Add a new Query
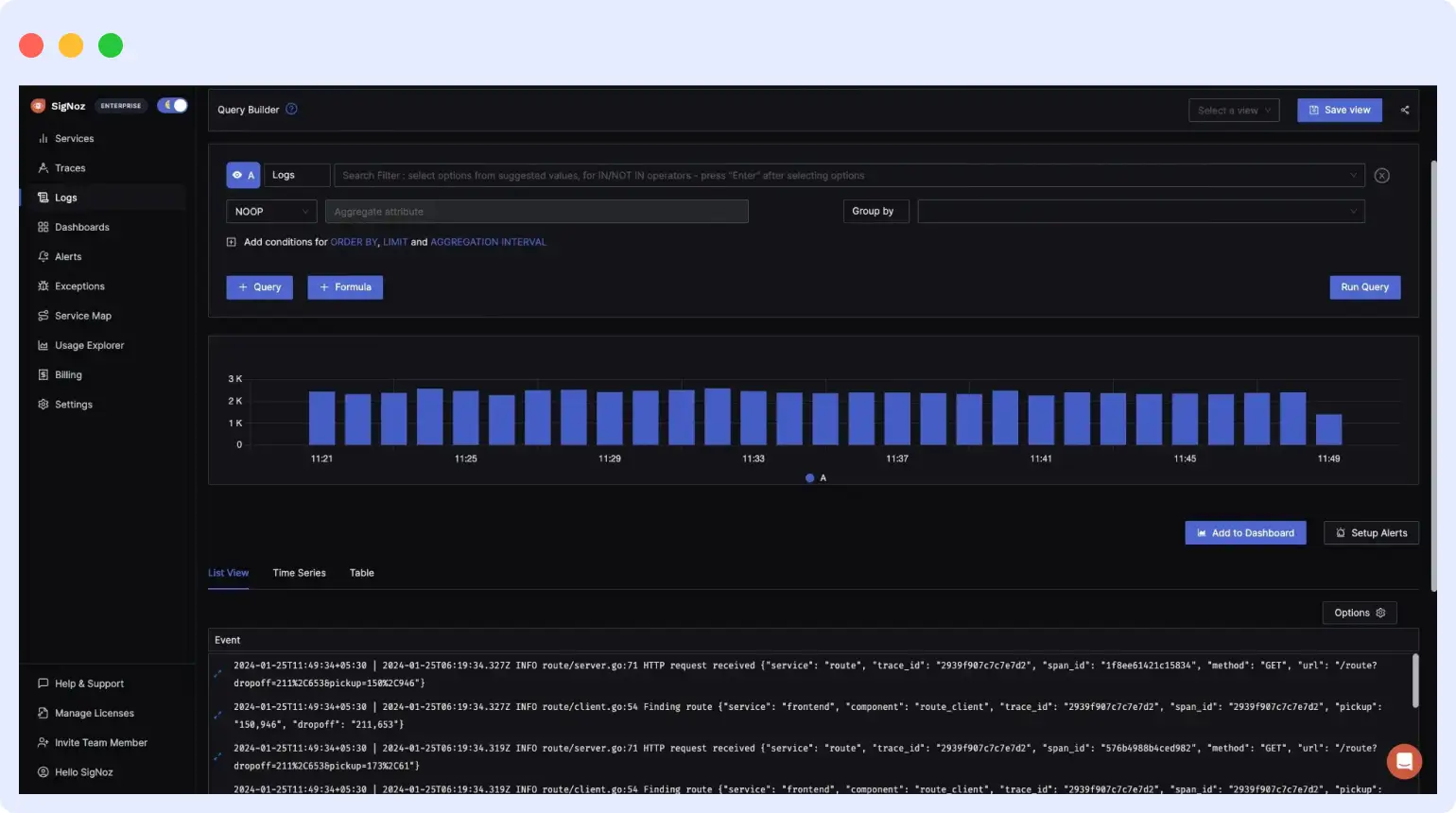 pos(260,287)
